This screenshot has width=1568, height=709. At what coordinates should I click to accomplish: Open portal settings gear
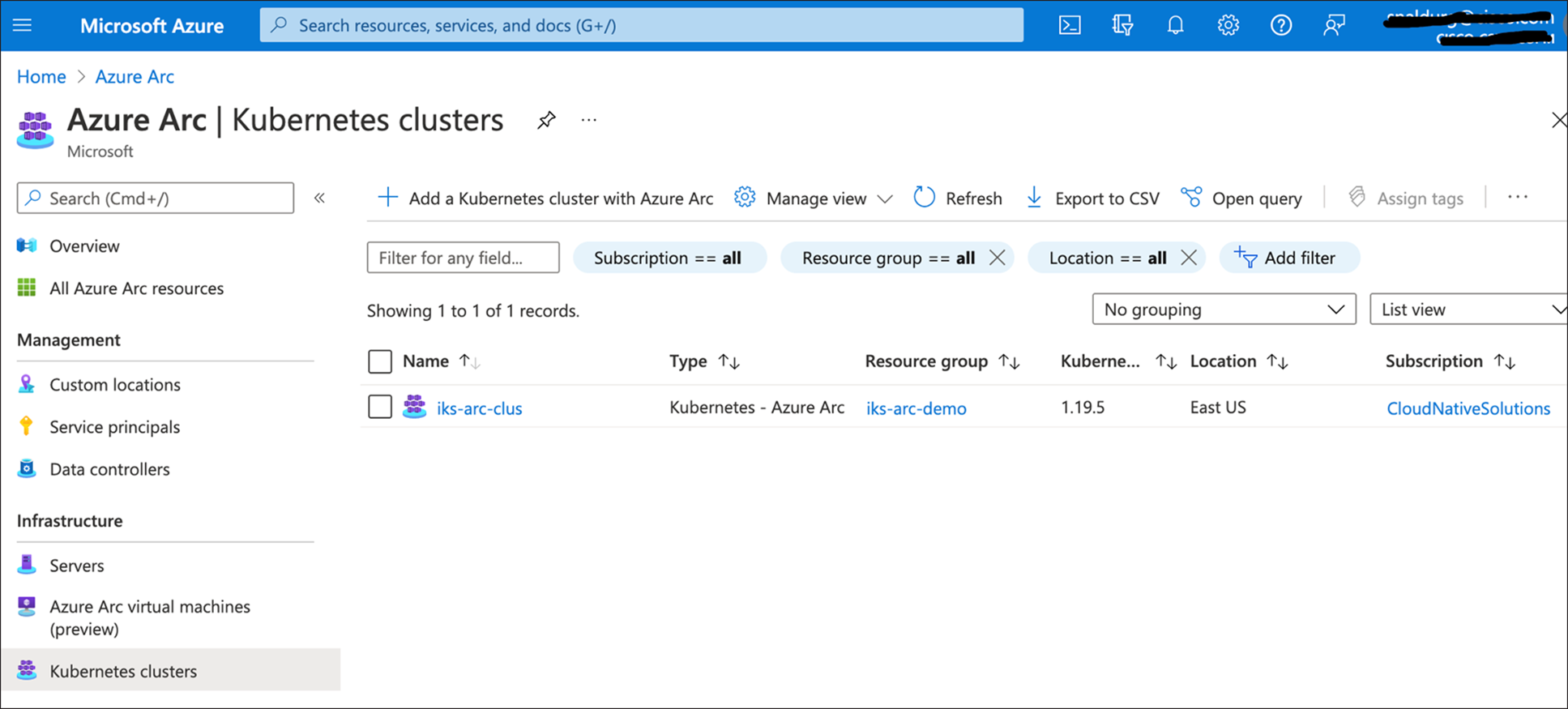[1228, 25]
